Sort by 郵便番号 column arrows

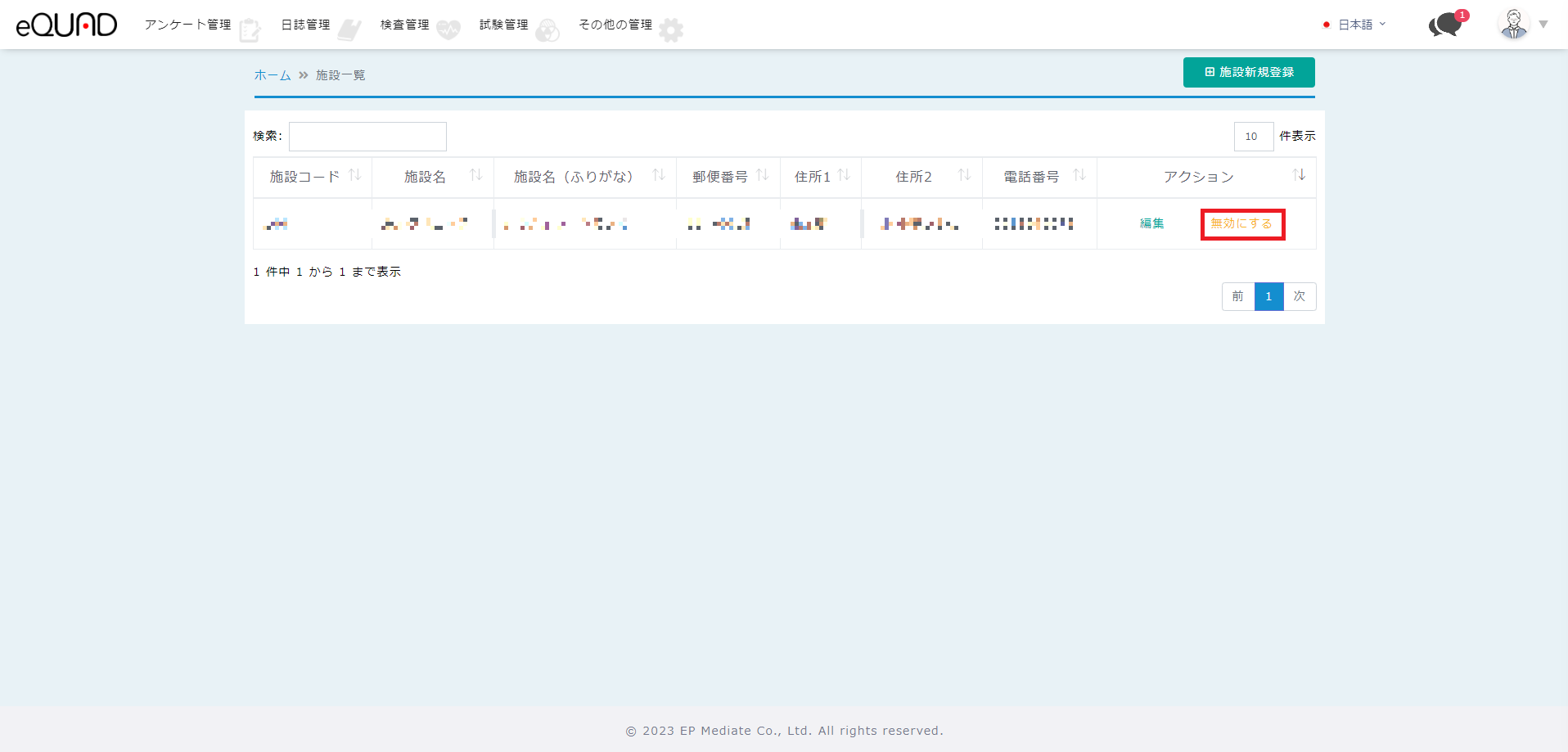pos(763,175)
